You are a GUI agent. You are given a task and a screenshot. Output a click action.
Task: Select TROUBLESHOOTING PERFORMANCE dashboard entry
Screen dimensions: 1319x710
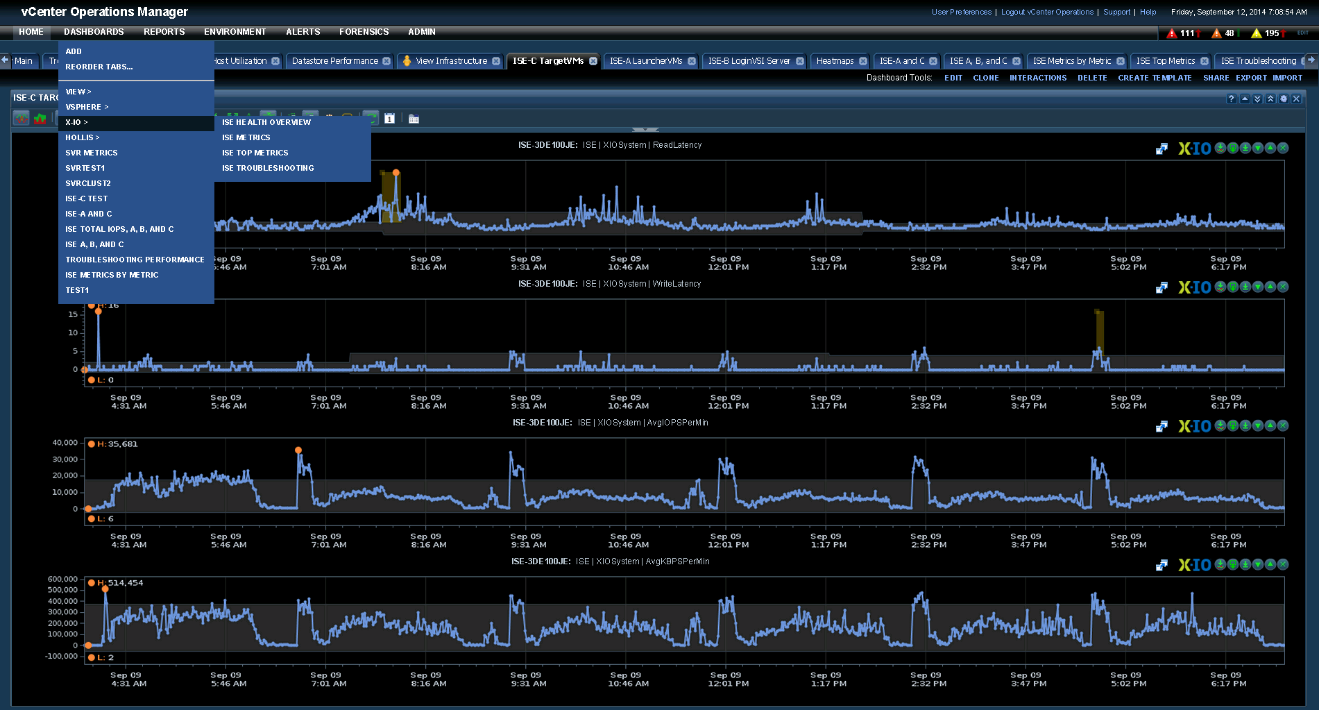[136, 259]
